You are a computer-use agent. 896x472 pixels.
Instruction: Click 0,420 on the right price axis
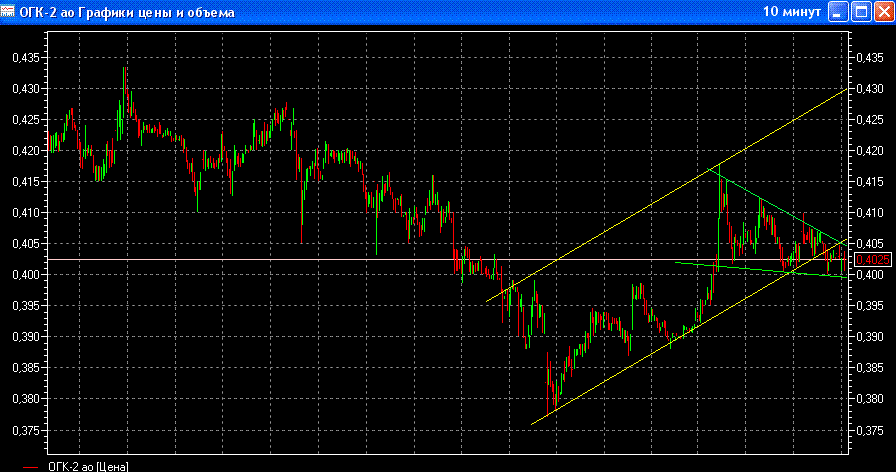[870, 151]
